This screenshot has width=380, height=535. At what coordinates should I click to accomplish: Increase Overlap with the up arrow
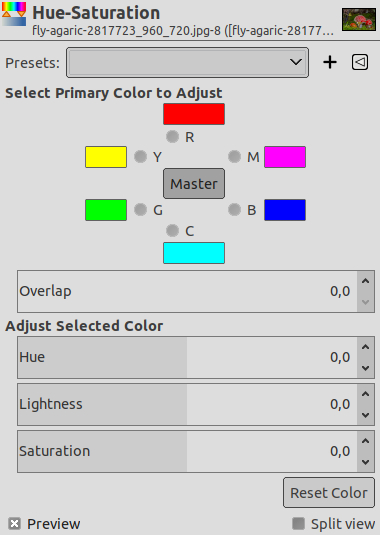click(x=366, y=281)
